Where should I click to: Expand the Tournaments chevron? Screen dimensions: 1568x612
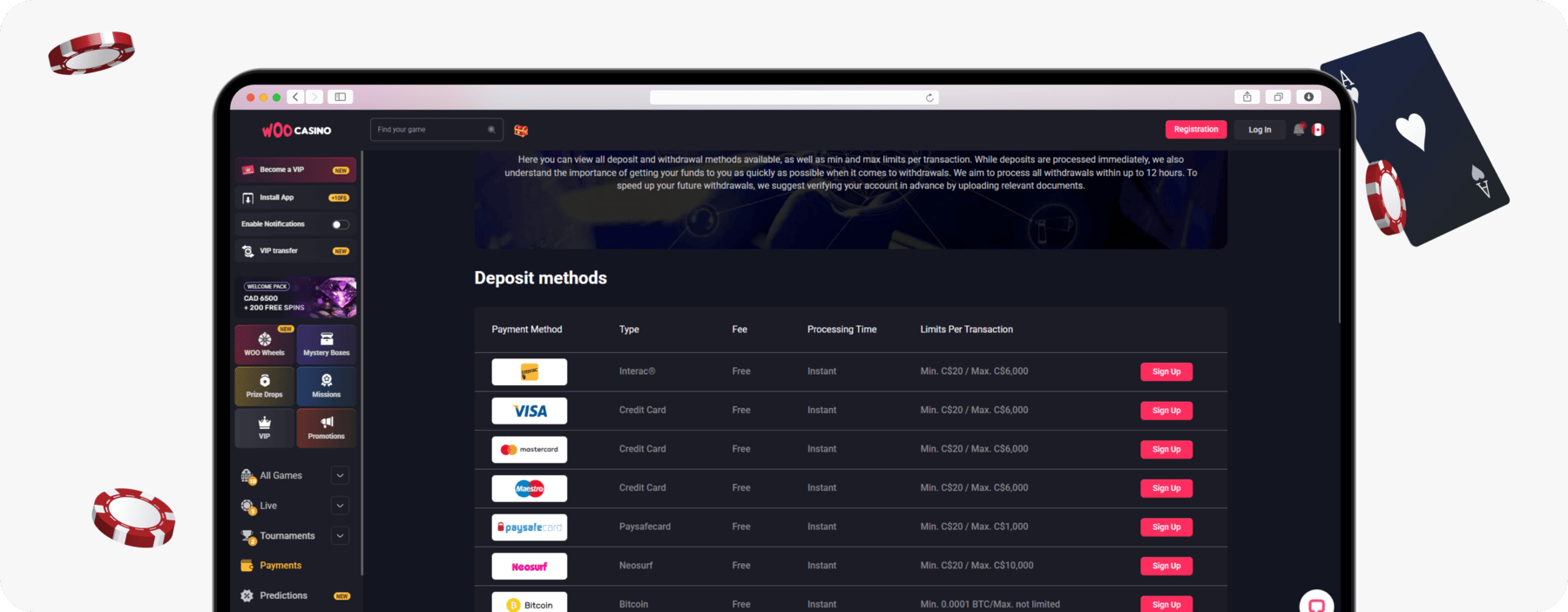(341, 535)
